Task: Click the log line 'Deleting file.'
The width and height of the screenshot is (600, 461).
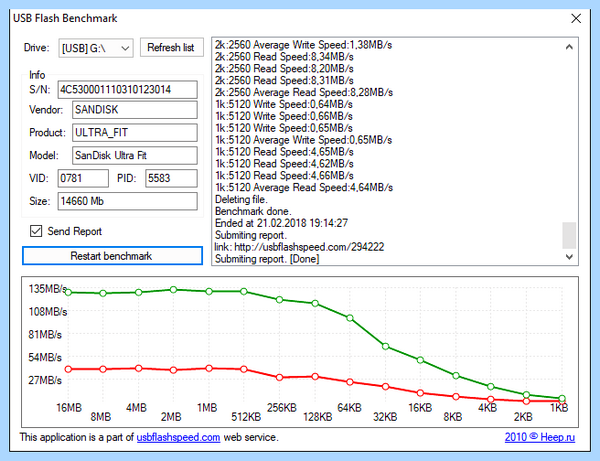Action: click(241, 199)
